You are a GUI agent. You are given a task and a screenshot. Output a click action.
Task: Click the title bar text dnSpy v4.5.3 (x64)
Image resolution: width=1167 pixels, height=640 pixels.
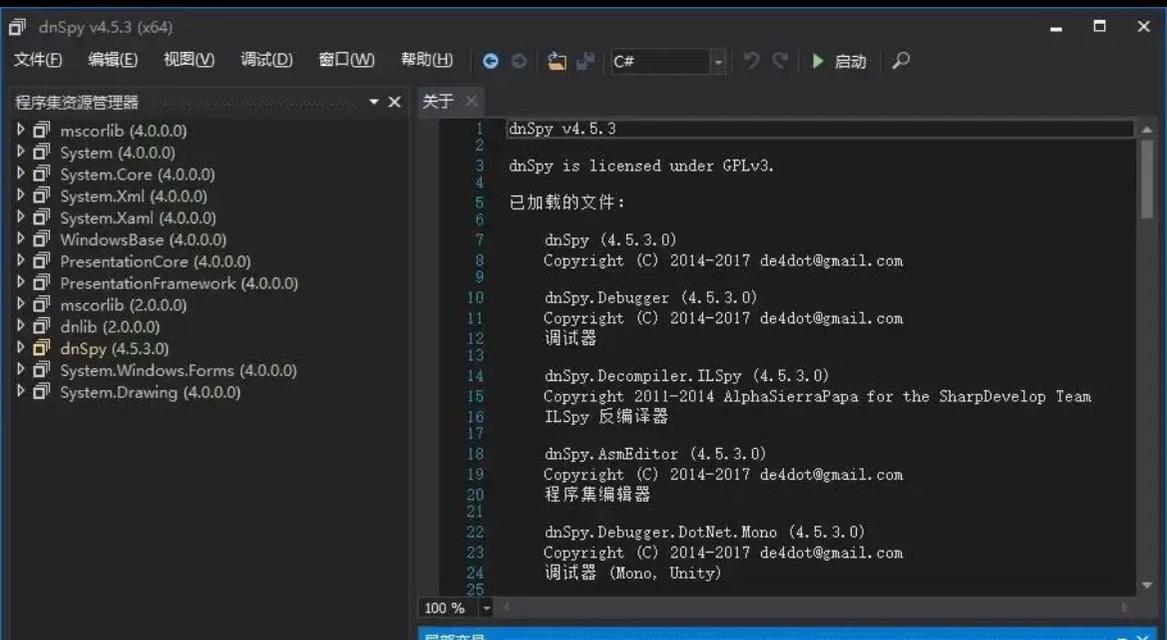[106, 28]
